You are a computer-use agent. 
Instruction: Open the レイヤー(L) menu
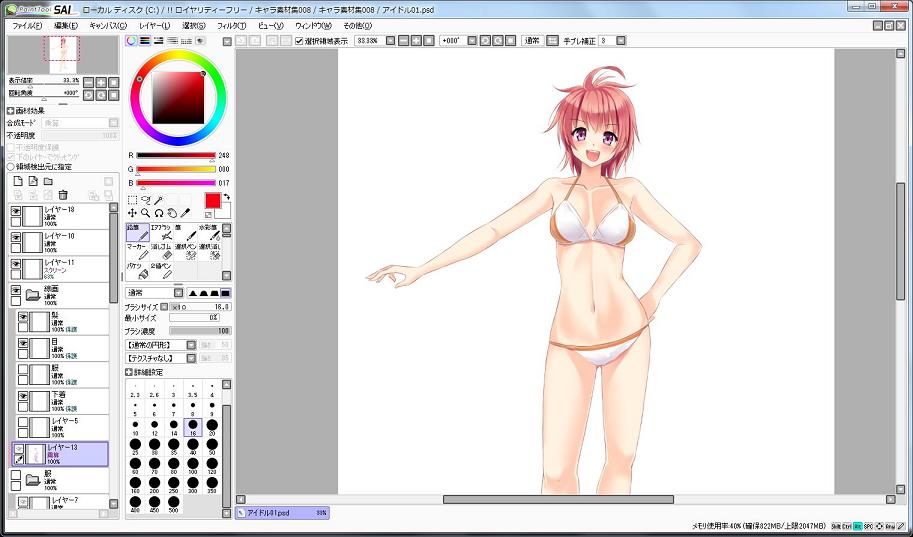(x=155, y=25)
